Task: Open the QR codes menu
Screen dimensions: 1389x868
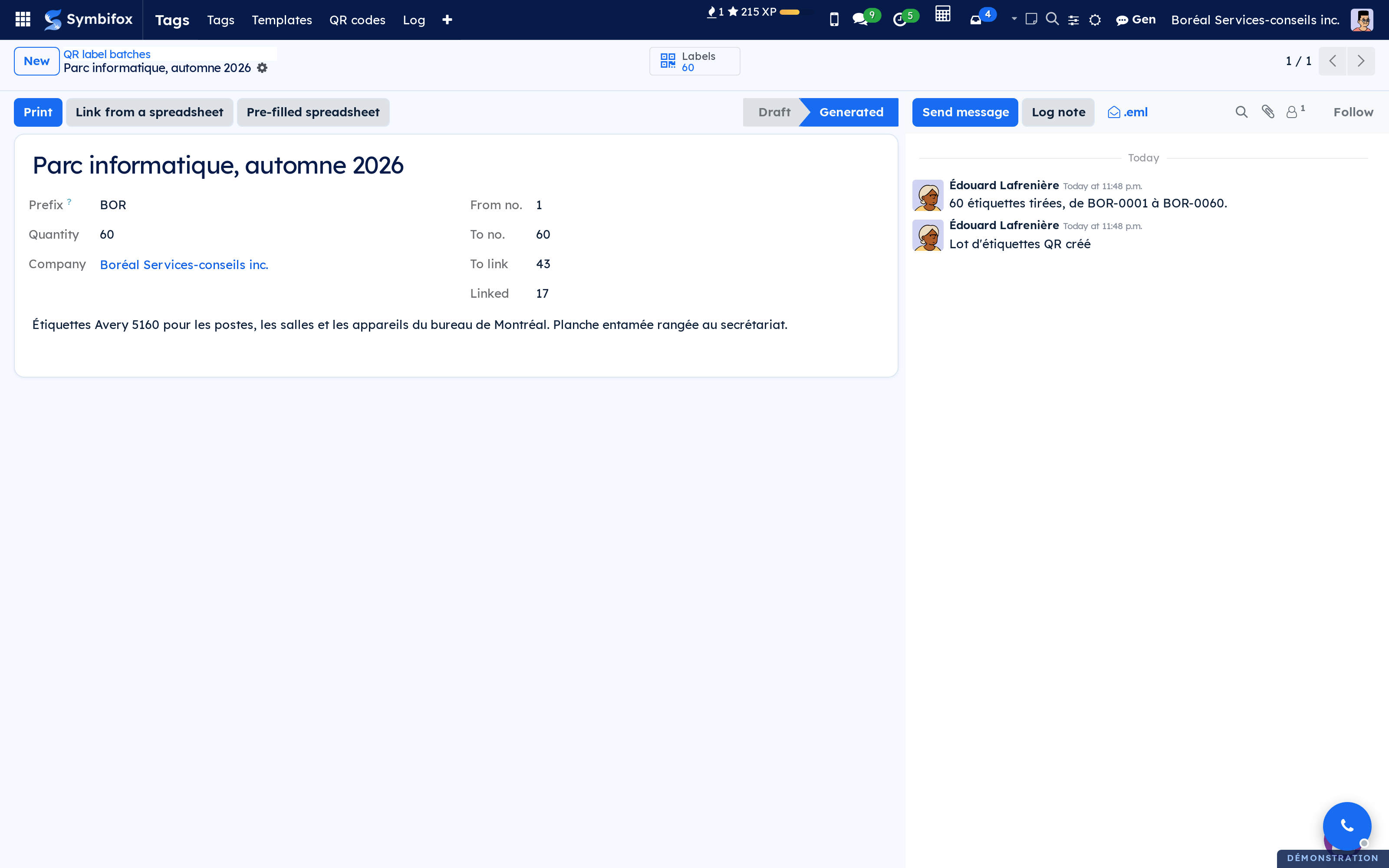Action: pyautogui.click(x=357, y=20)
